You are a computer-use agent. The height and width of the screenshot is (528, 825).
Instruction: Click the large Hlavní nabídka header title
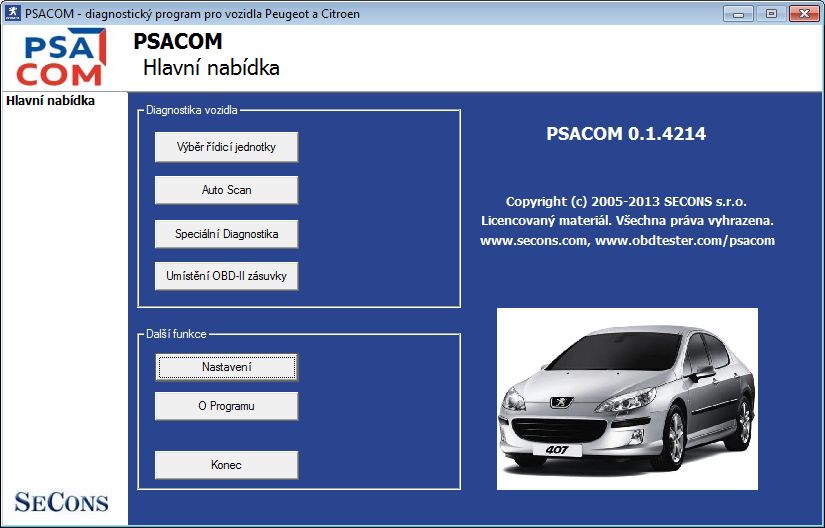(211, 68)
